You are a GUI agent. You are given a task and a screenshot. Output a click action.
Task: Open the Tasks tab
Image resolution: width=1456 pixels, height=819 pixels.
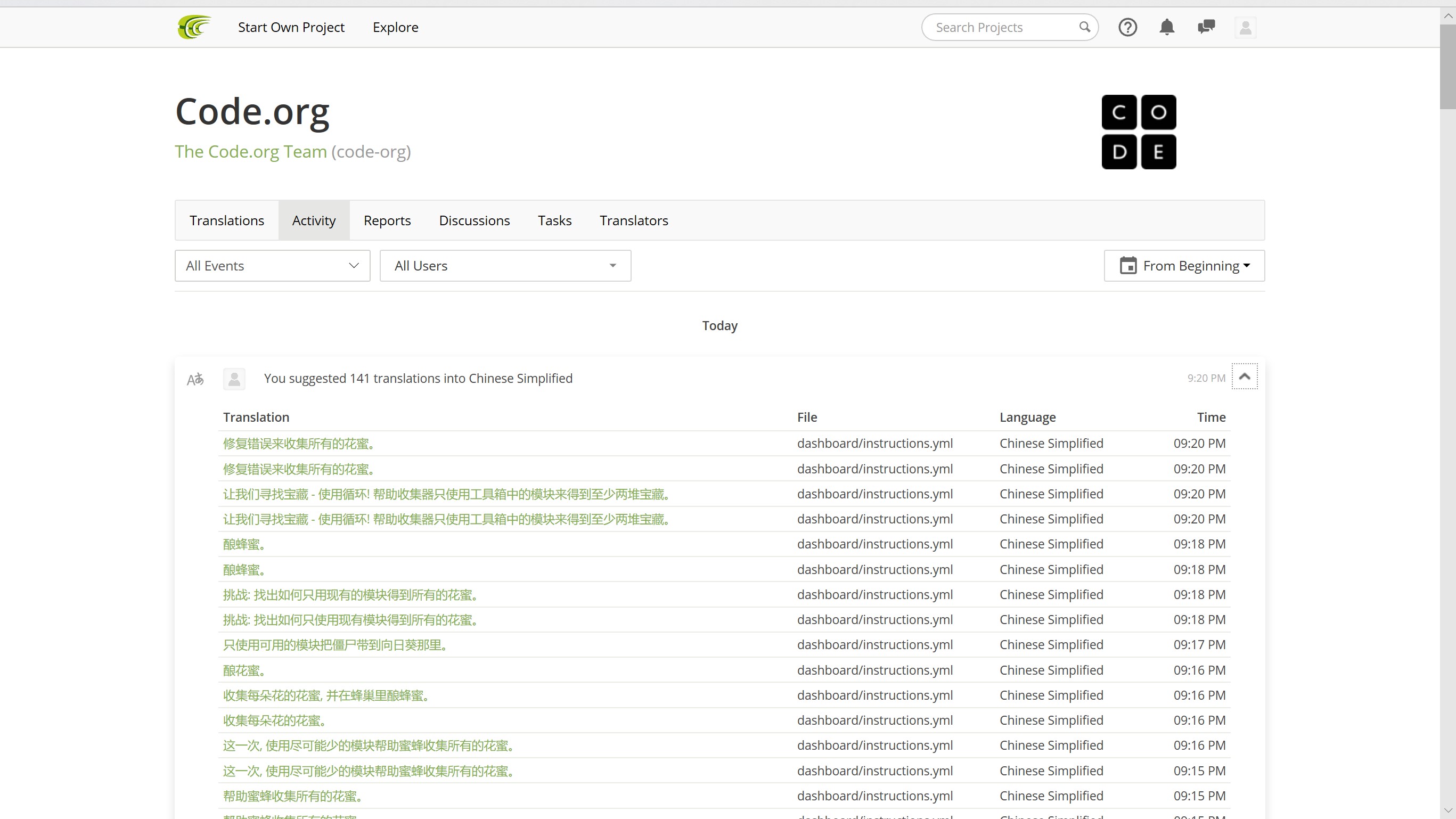click(554, 220)
